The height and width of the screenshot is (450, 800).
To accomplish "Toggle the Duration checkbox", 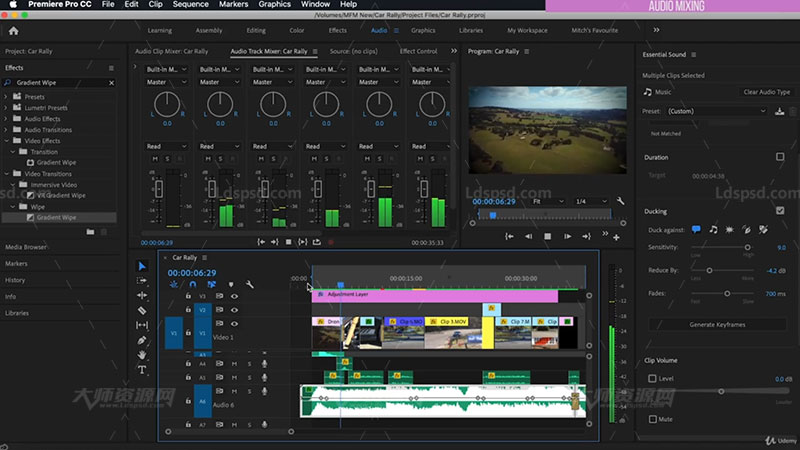I will 780,157.
